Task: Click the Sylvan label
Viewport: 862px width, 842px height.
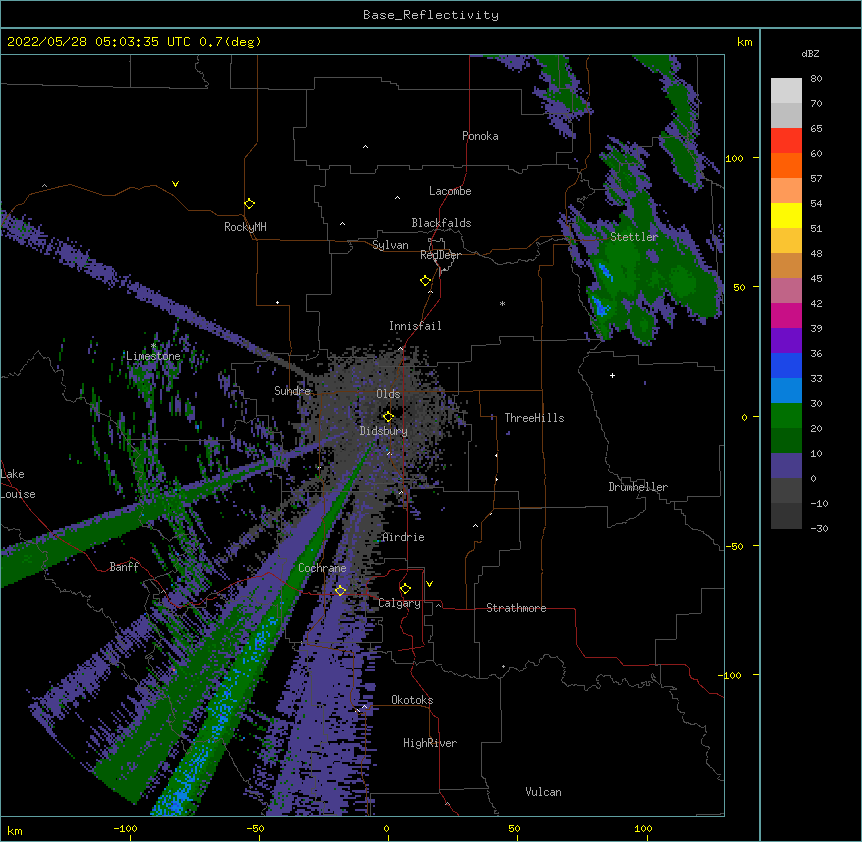Action: coord(390,245)
